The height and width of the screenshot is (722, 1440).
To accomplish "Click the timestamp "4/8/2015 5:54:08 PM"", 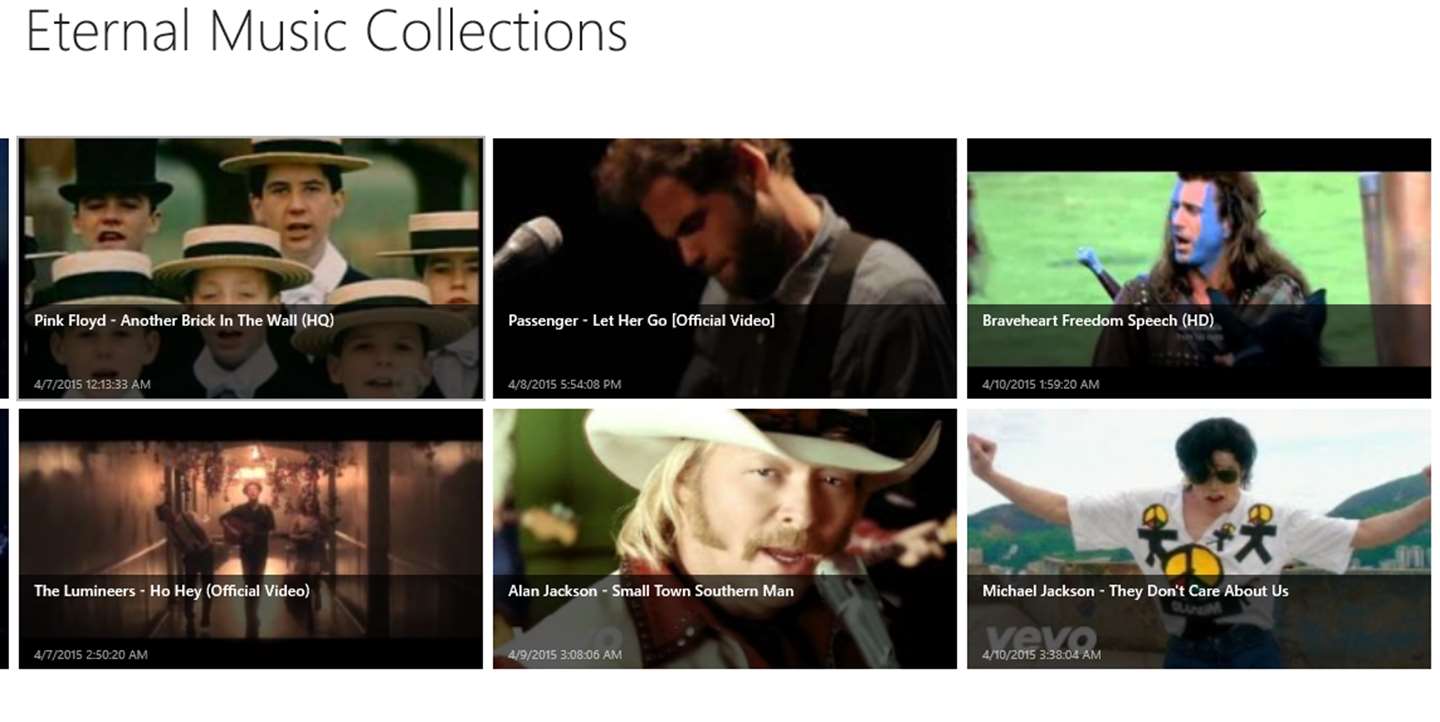I will (x=564, y=385).
